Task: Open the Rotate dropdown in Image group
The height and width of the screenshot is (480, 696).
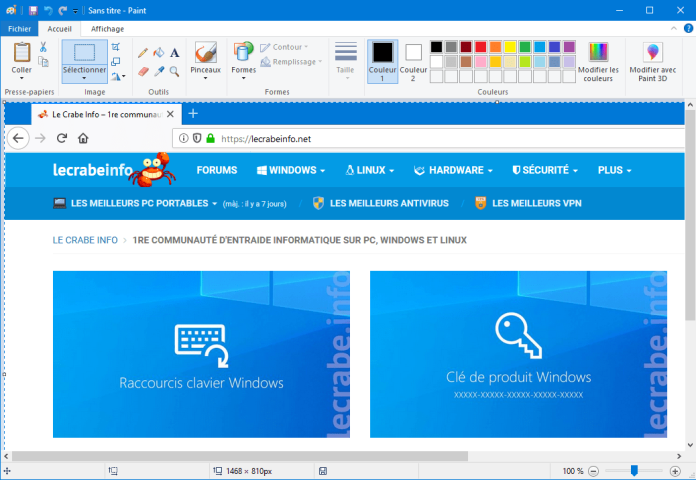Action: (118, 76)
